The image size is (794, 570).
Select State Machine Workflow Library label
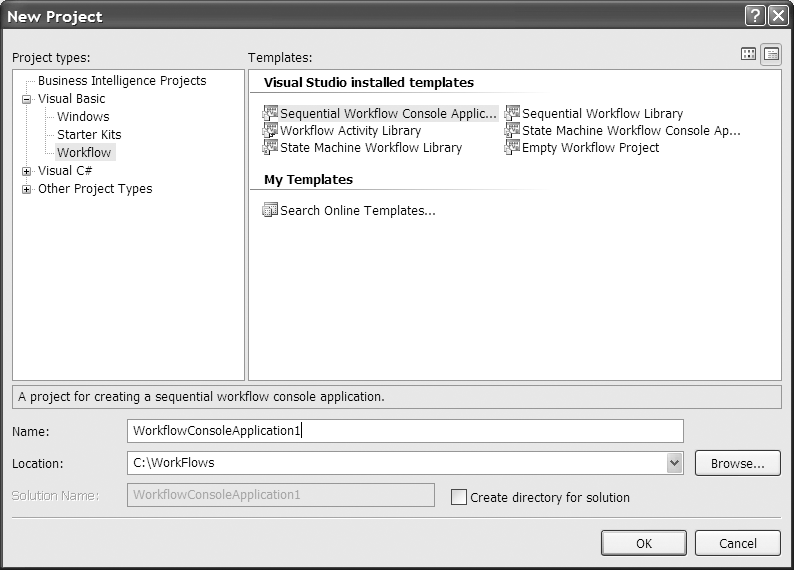371,148
